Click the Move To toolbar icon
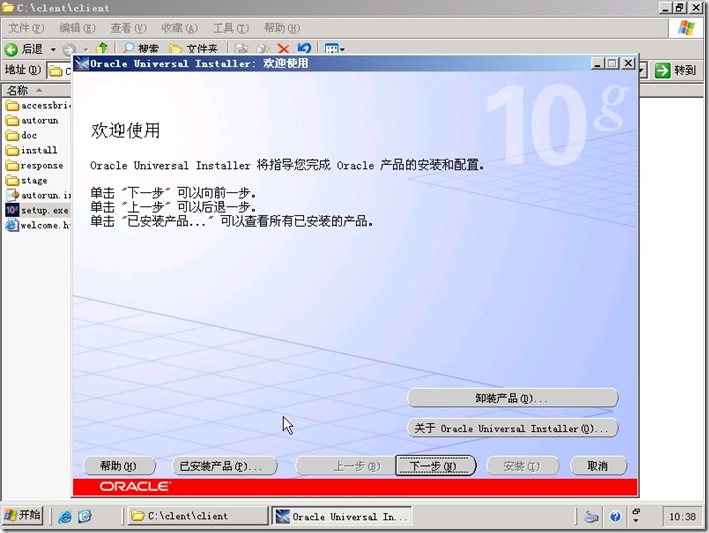The height and width of the screenshot is (533, 709). [242, 48]
